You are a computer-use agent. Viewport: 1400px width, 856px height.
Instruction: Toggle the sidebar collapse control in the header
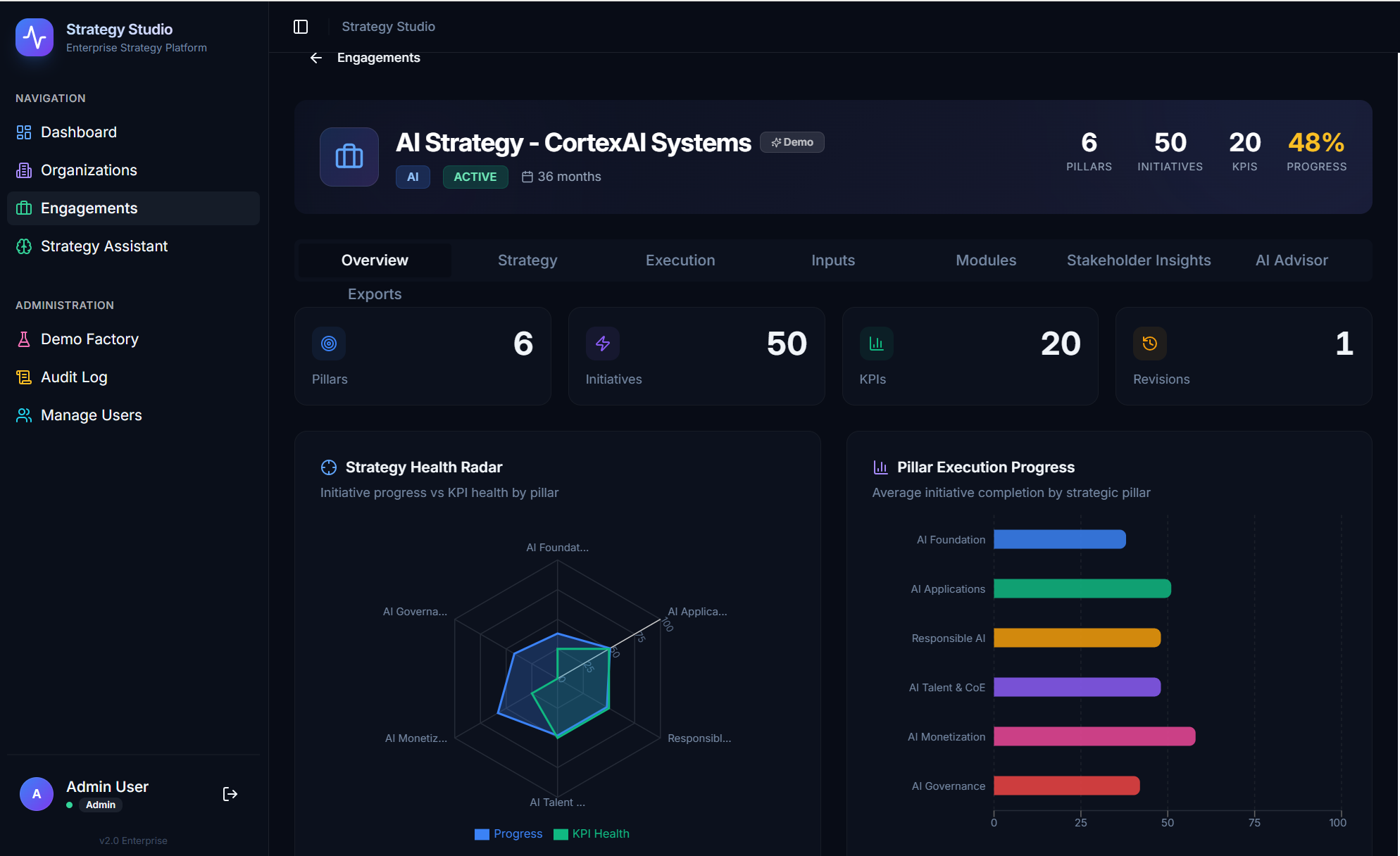coord(301,26)
